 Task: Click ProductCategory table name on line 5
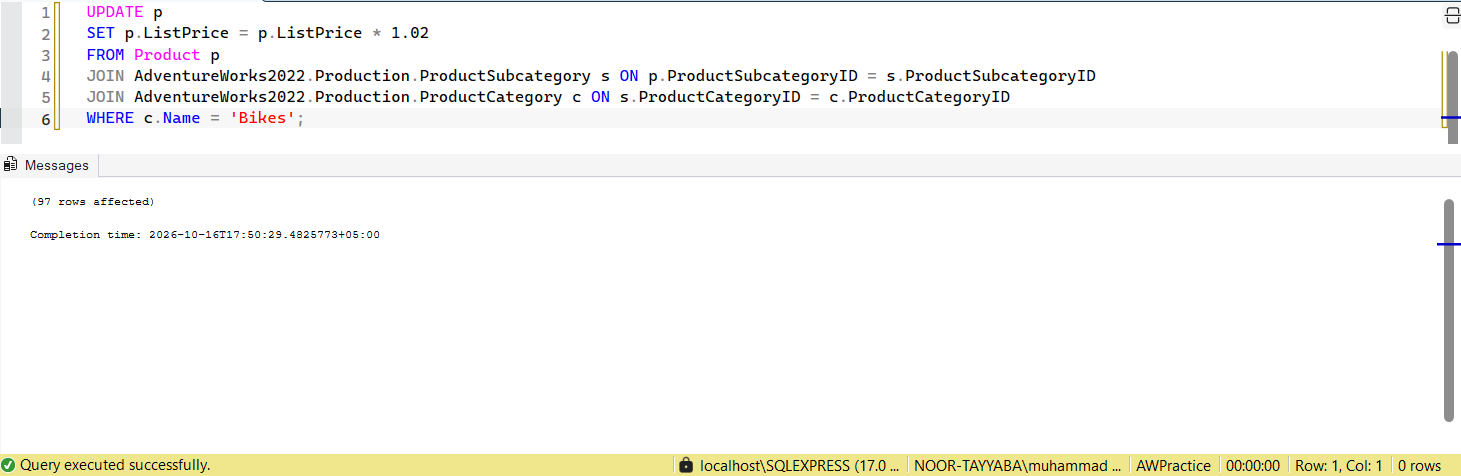[491, 97]
